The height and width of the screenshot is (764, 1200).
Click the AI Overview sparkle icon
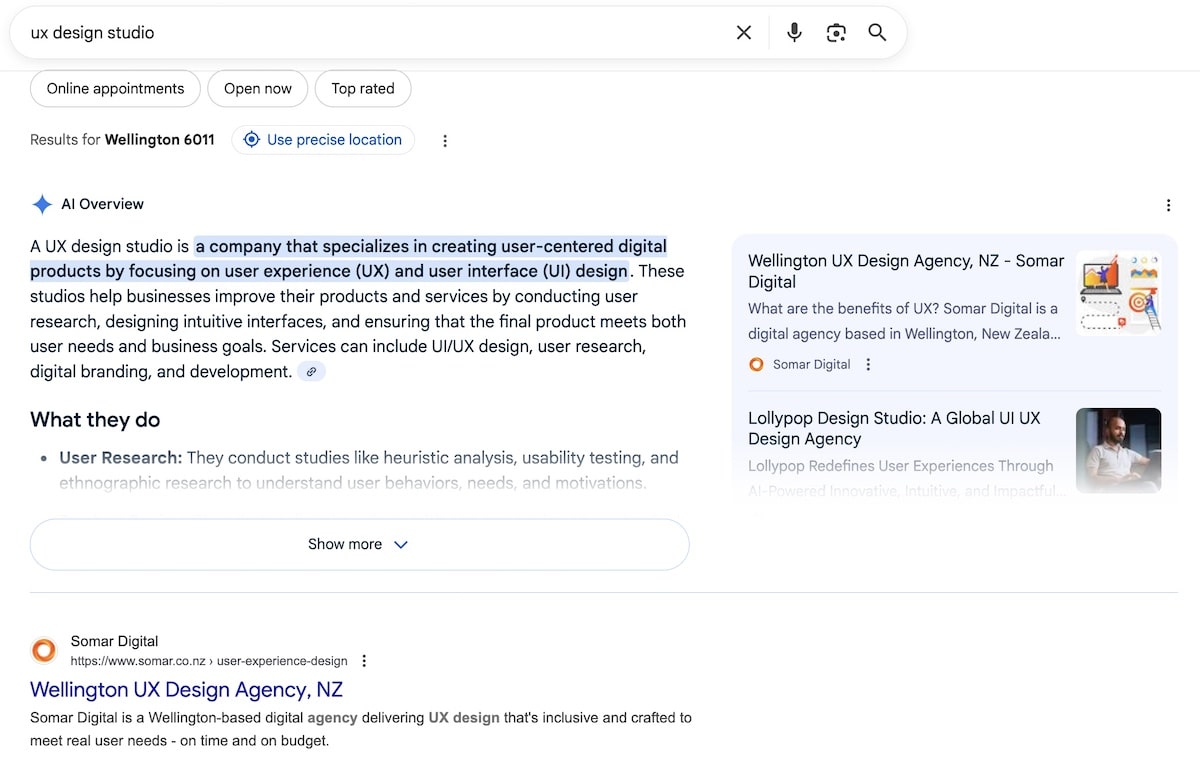coord(42,205)
